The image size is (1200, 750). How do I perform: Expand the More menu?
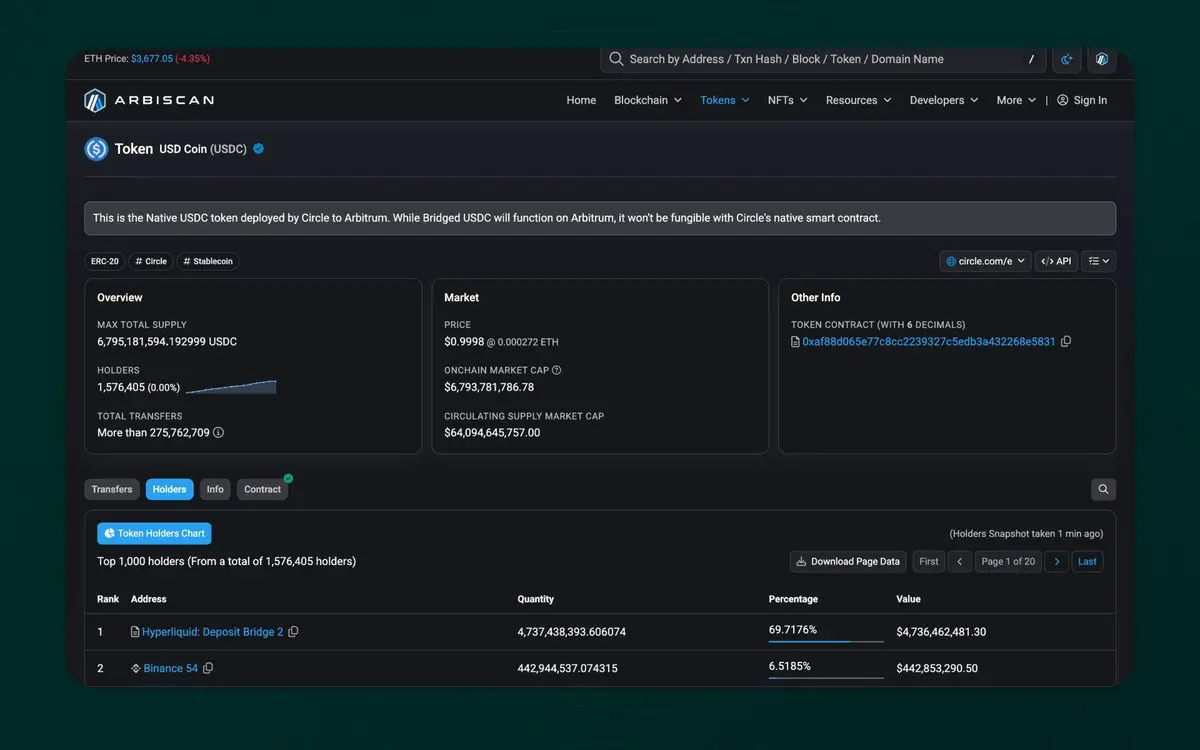1016,100
